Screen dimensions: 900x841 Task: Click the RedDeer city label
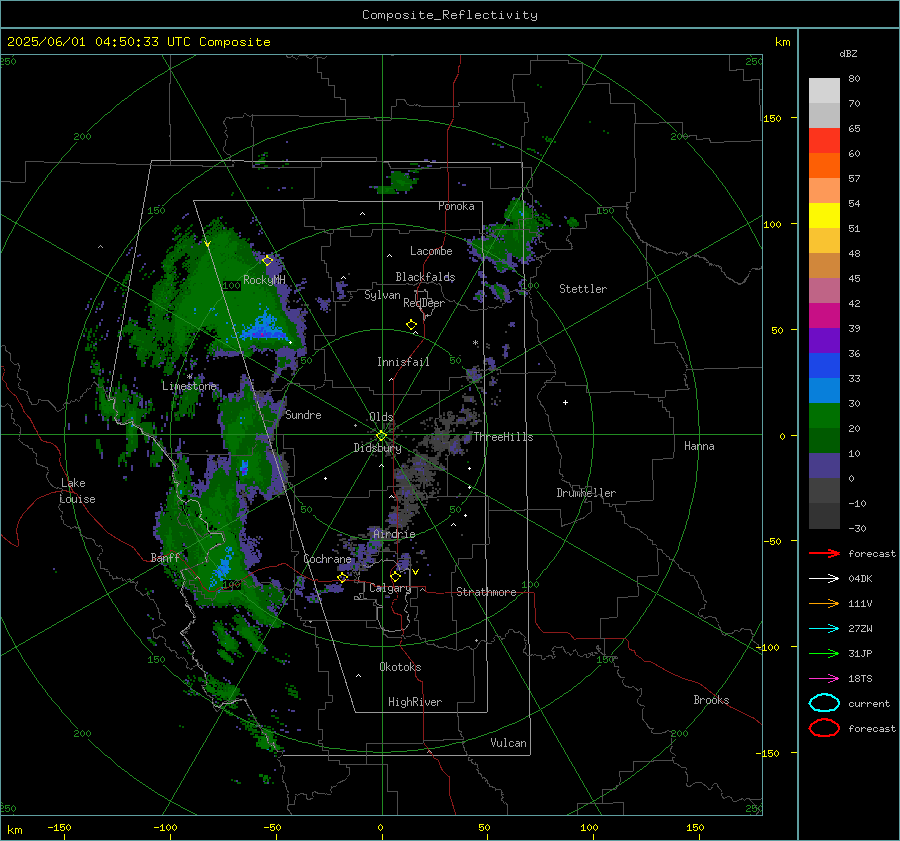pos(424,303)
